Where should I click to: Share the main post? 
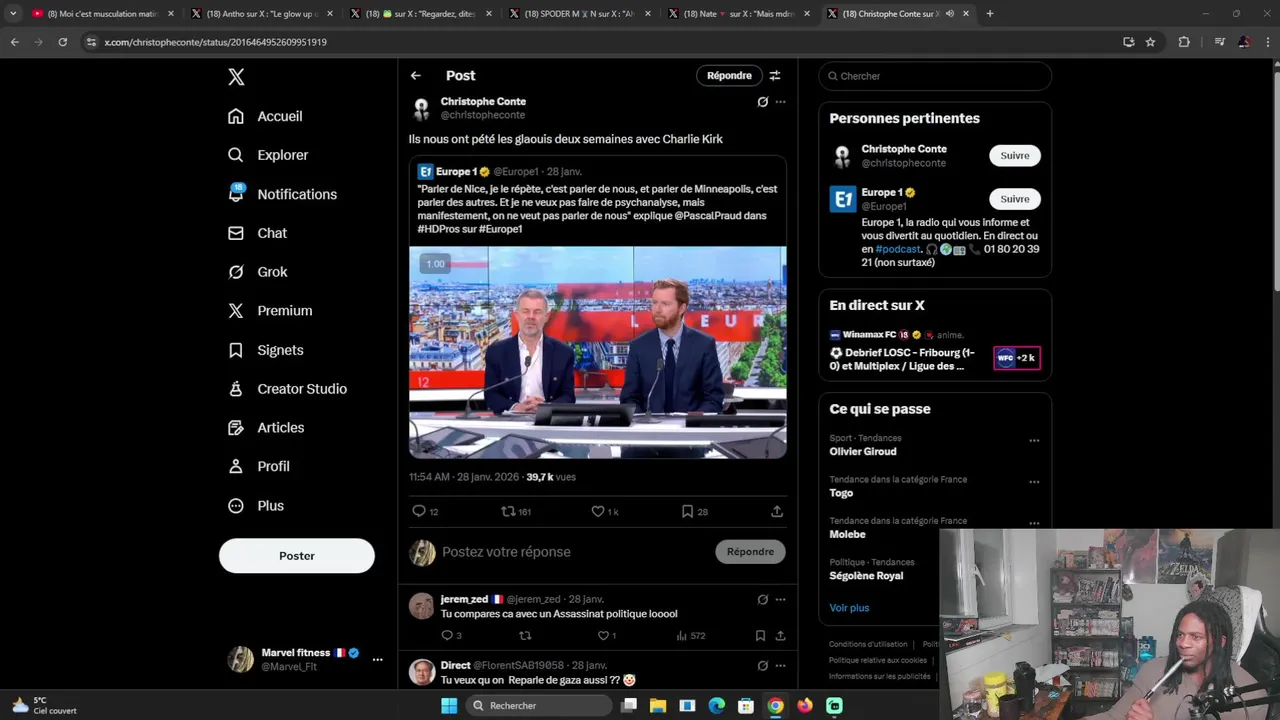777,511
